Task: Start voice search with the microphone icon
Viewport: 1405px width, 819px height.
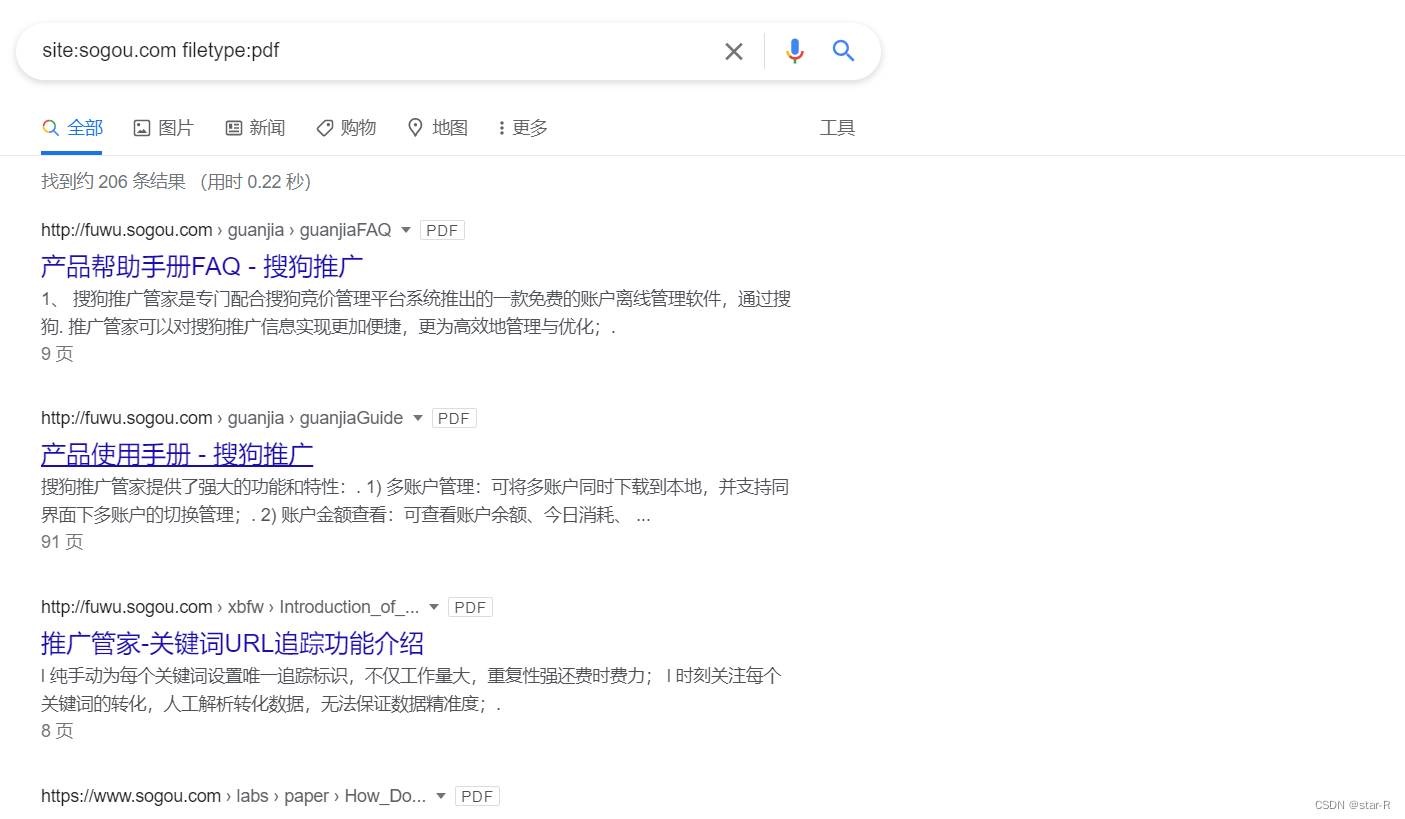Action: 795,51
